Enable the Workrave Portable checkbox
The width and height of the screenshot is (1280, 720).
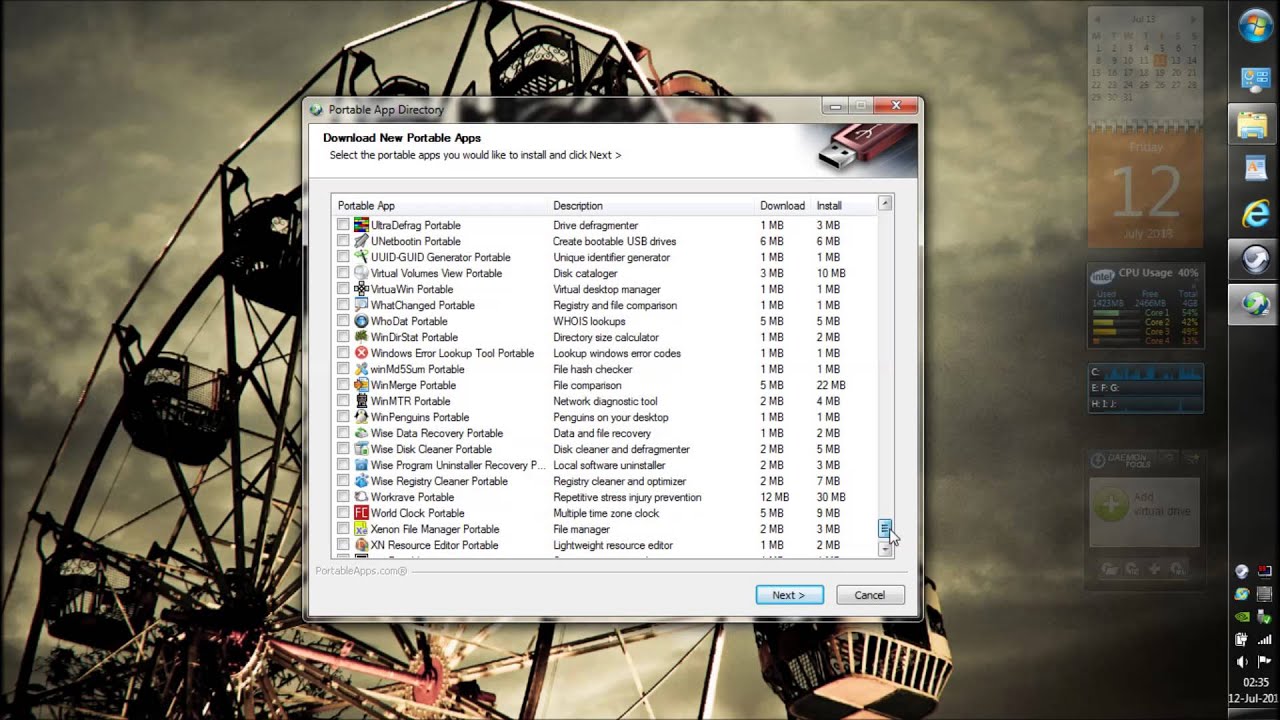tap(343, 497)
